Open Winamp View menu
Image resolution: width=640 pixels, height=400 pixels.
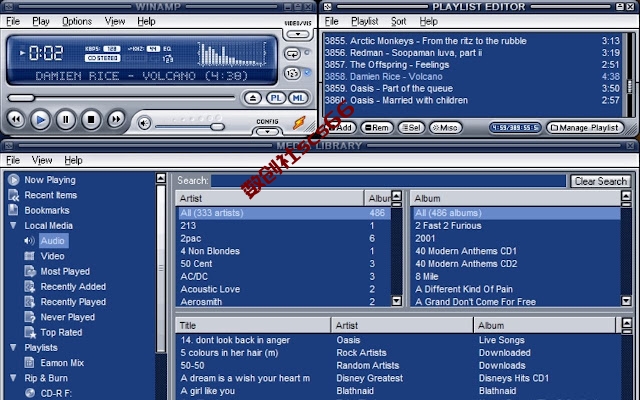(115, 21)
